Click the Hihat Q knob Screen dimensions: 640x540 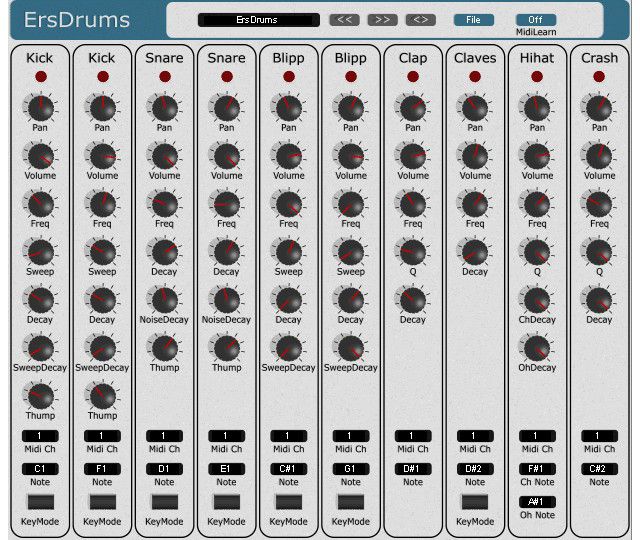pyautogui.click(x=537, y=252)
